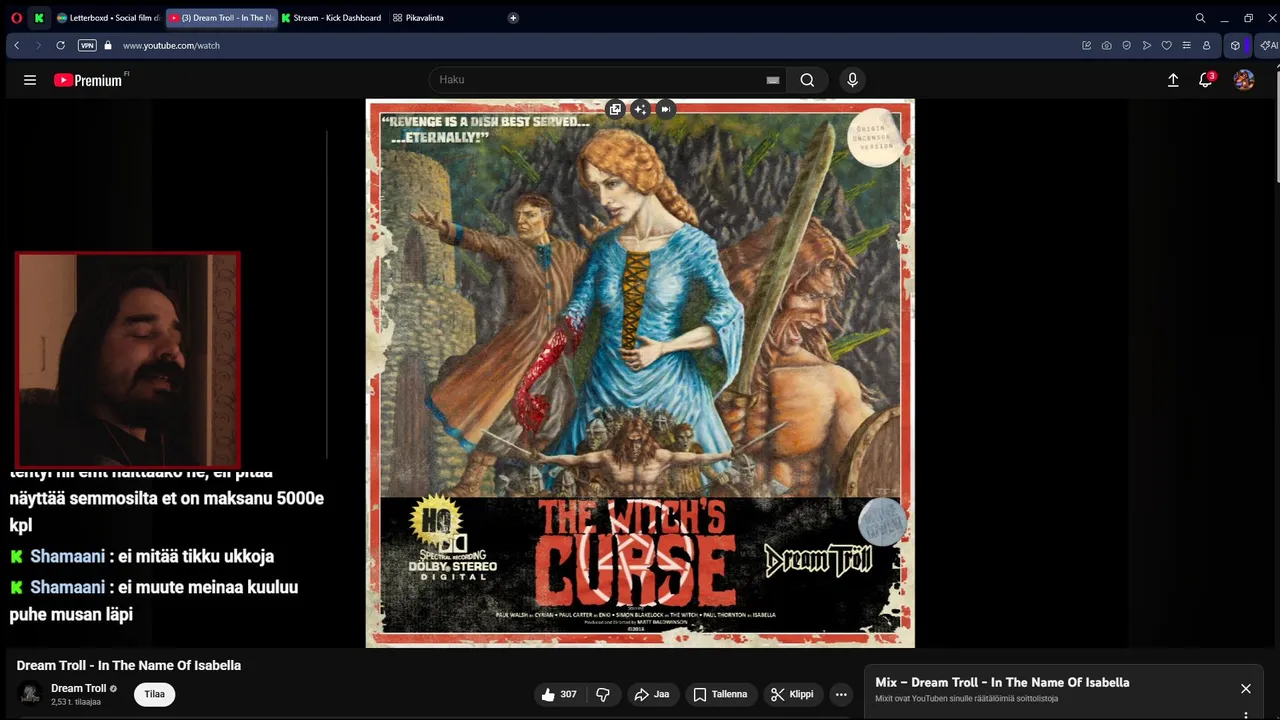Open the YouTube hamburger guide menu
Screen dimensions: 1280x720
point(30,80)
